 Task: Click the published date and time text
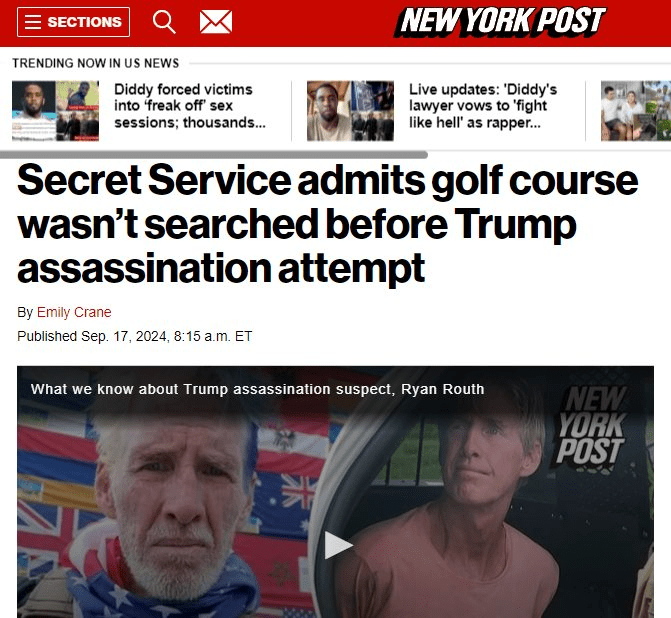[134, 336]
